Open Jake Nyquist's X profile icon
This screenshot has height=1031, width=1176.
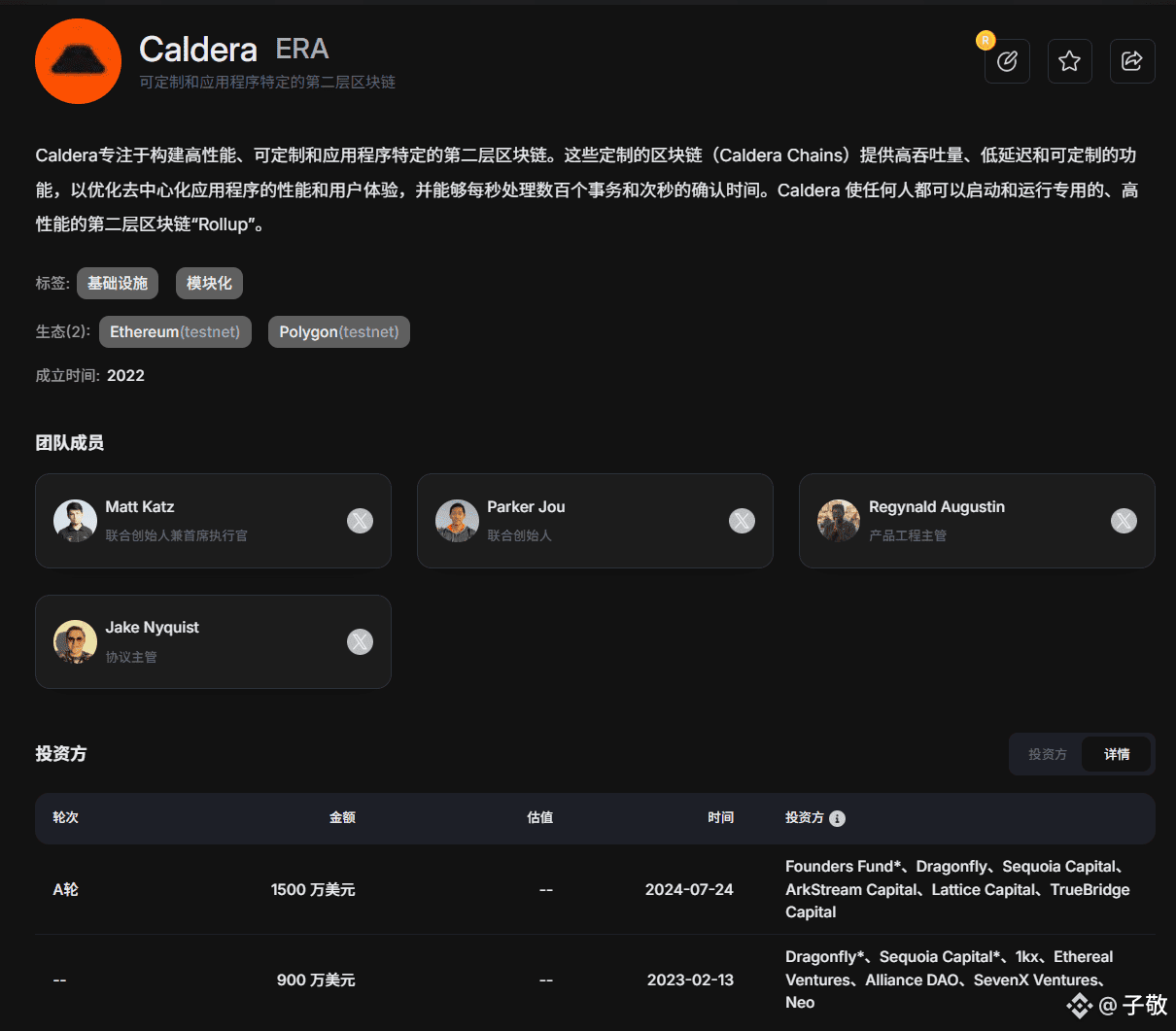click(360, 642)
